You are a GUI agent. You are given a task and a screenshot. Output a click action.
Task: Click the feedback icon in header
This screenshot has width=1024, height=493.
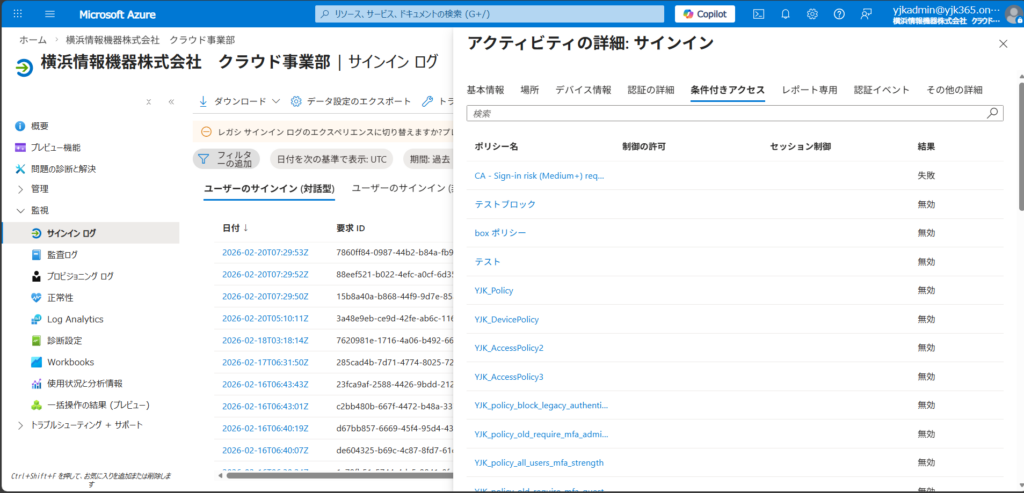[865, 14]
